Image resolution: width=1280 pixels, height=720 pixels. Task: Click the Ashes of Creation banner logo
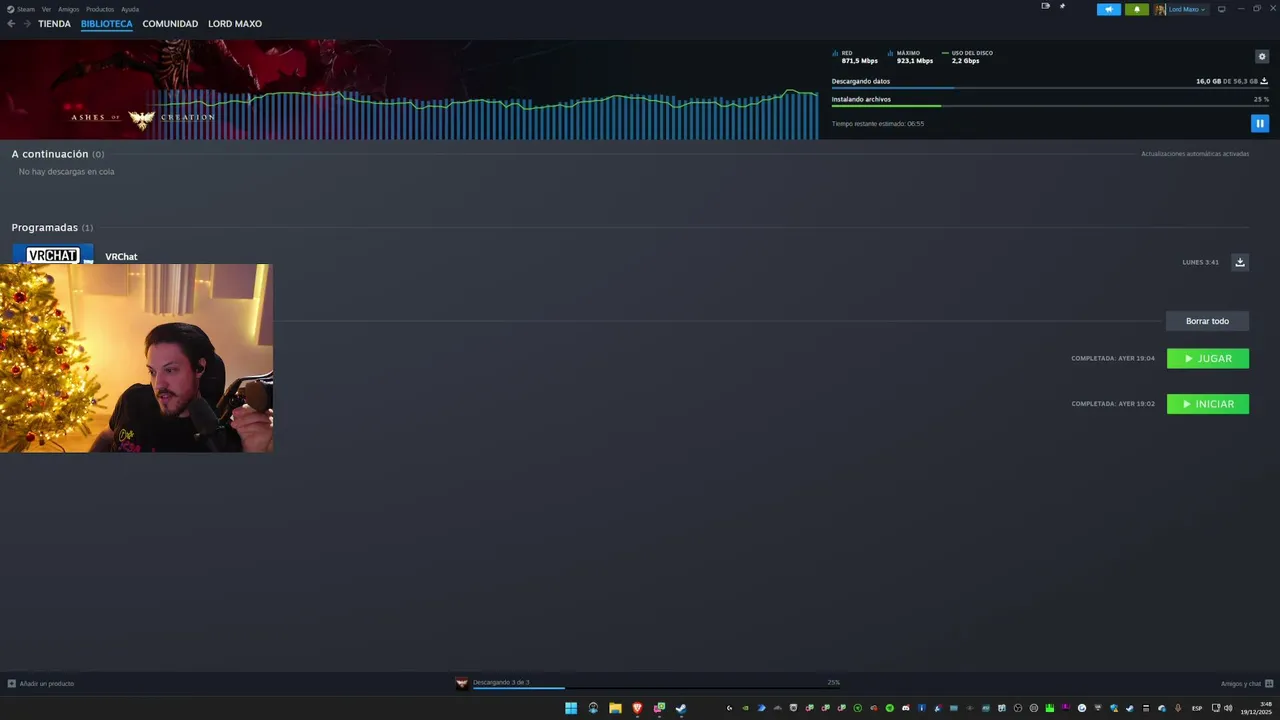pyautogui.click(x=142, y=118)
